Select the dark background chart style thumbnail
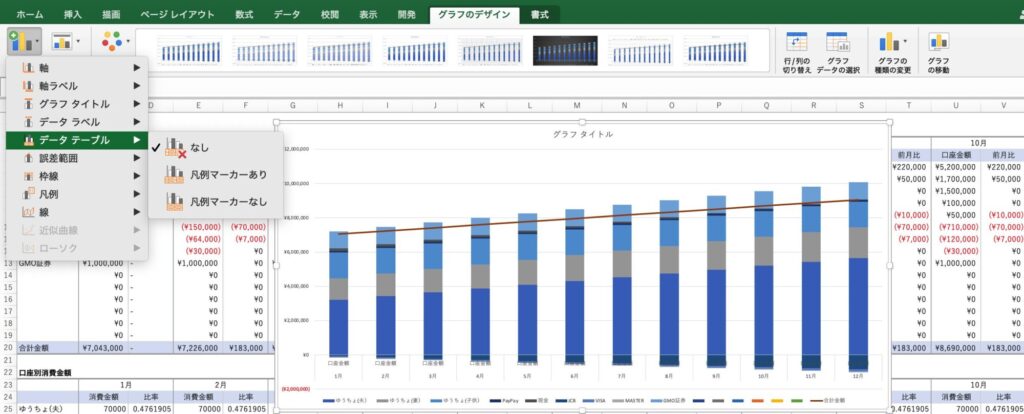 click(x=564, y=50)
